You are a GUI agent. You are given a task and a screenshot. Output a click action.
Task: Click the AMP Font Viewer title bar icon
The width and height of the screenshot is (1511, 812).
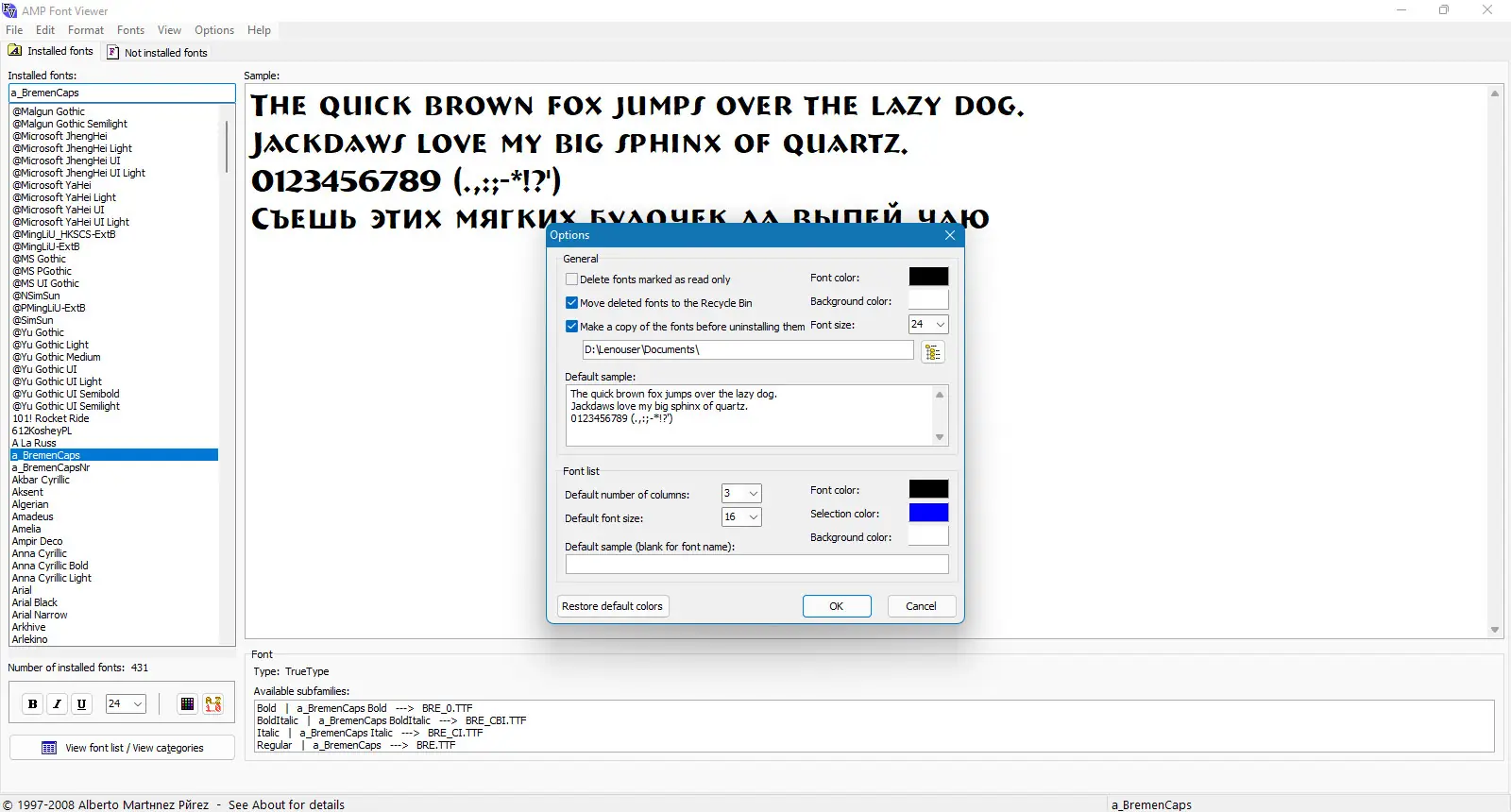coord(10,10)
